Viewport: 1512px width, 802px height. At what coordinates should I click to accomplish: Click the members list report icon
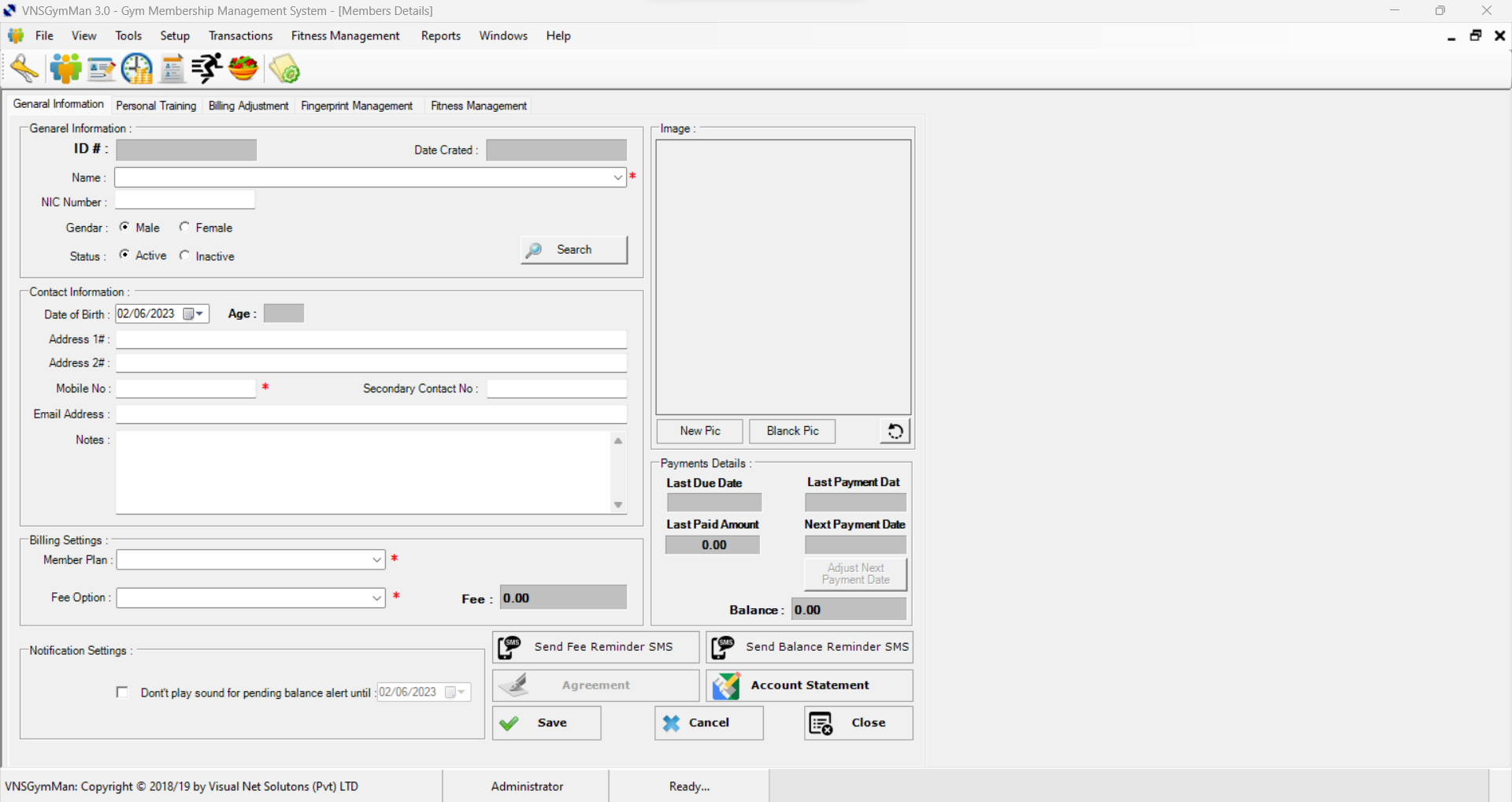(172, 69)
